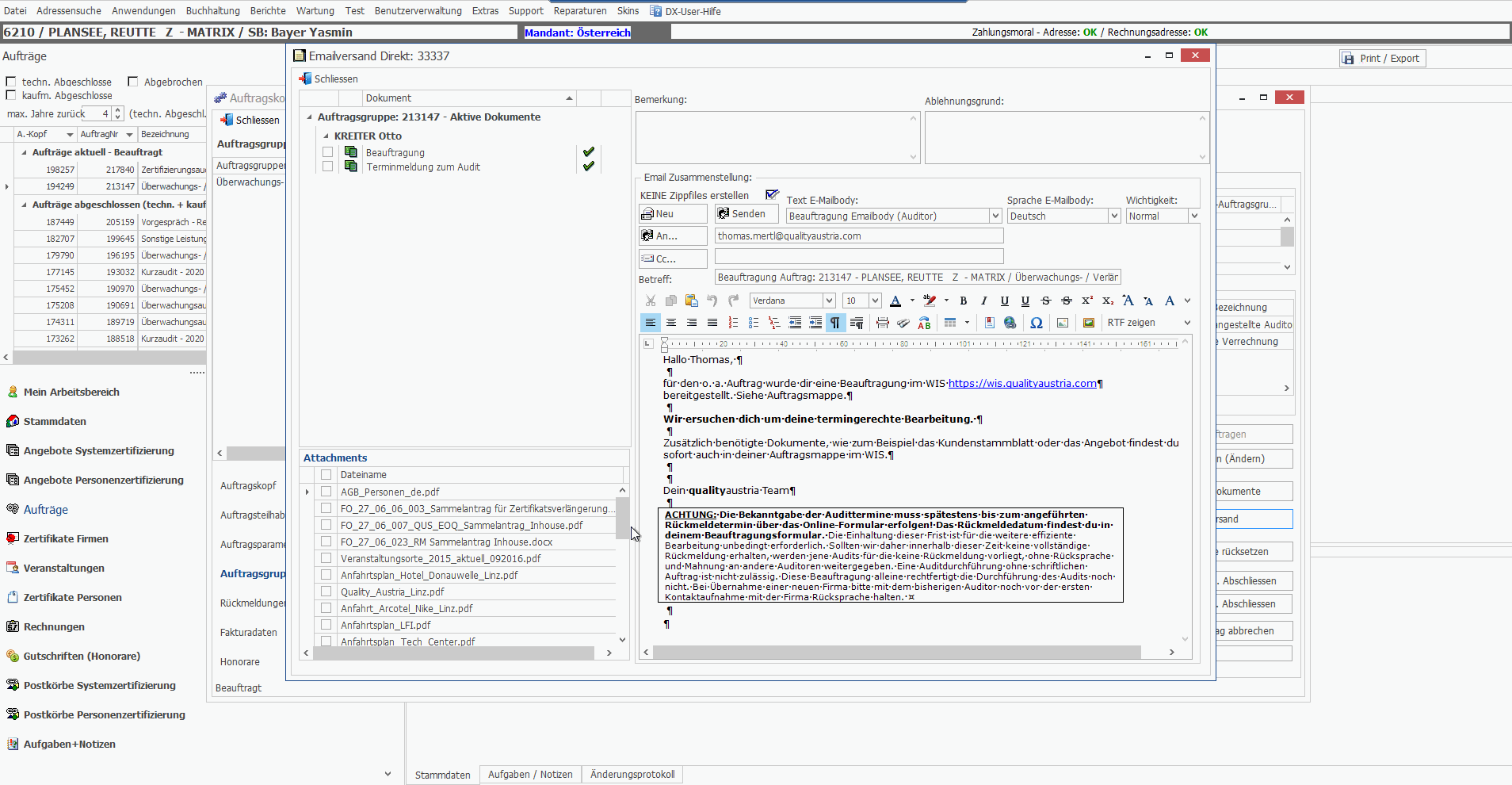
Task: Uncheck KEINE Zippfiles erstellen checkbox
Action: pos(772,194)
